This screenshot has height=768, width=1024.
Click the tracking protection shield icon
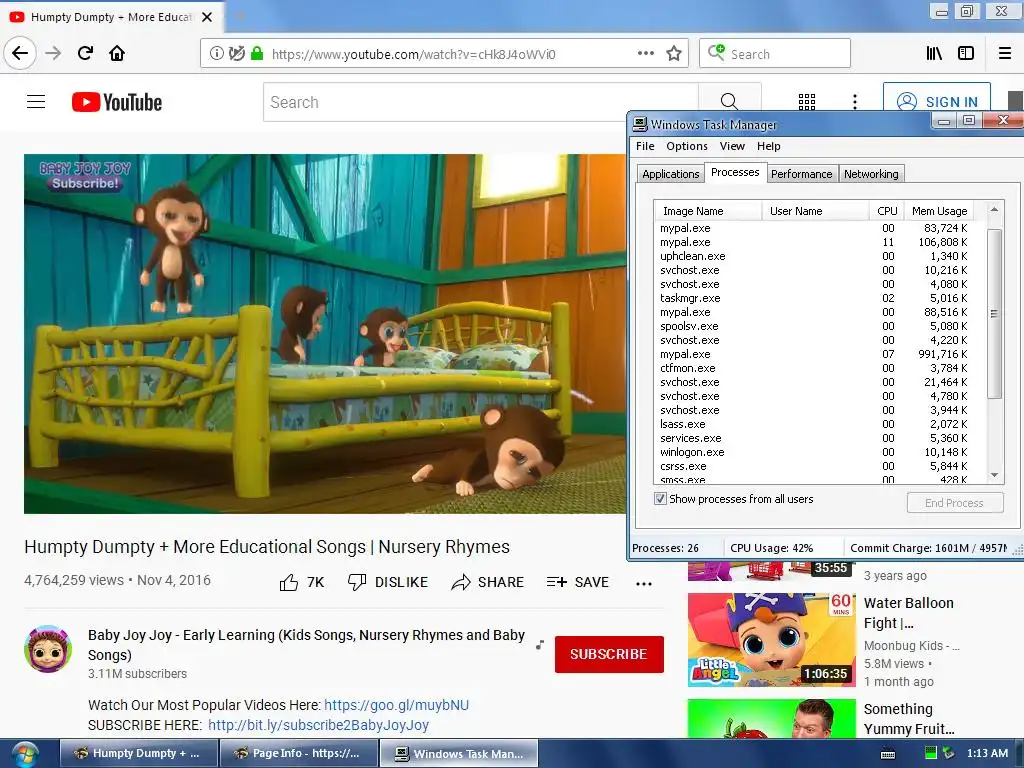click(x=237, y=54)
